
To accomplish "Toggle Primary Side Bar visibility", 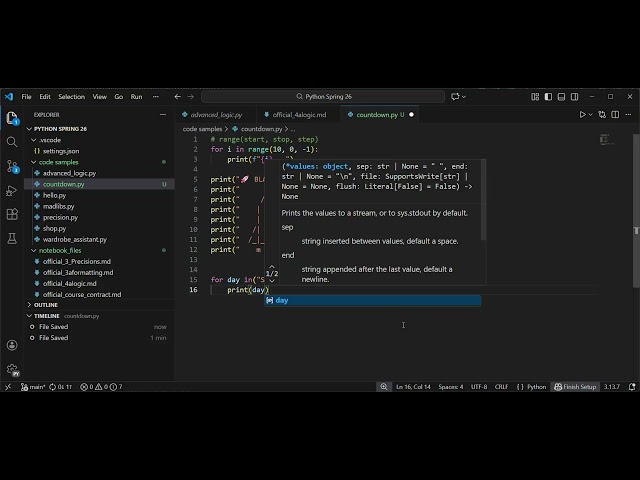I will [x=548, y=97].
